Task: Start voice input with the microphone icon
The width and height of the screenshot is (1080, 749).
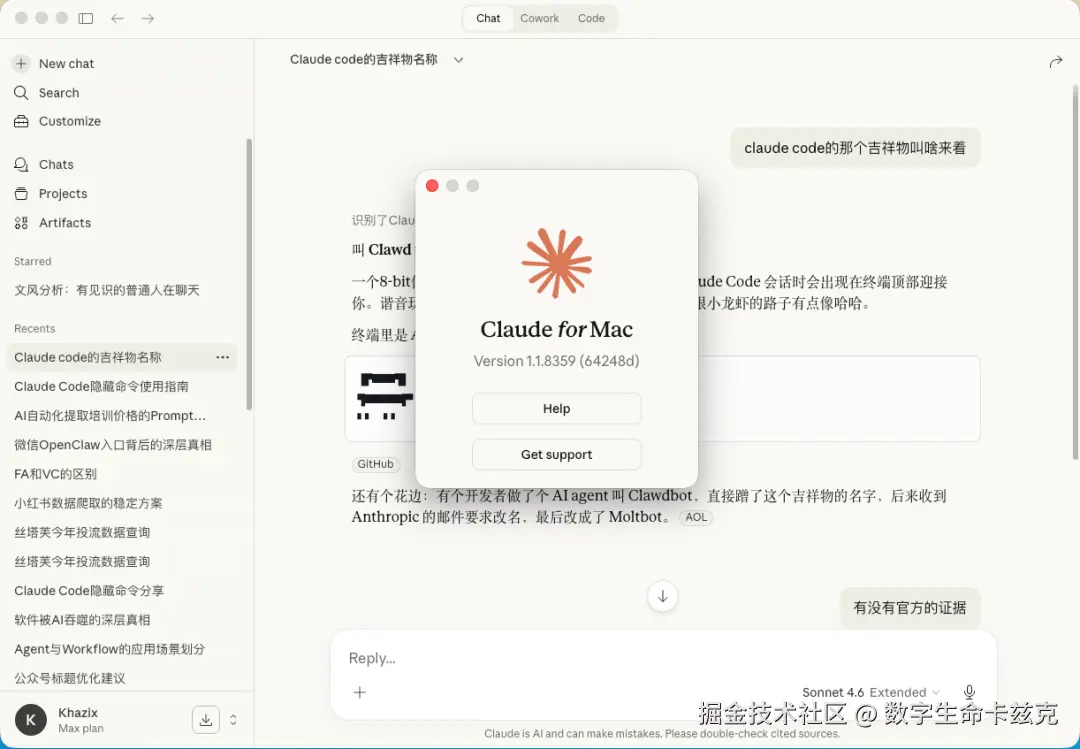Action: (969, 692)
